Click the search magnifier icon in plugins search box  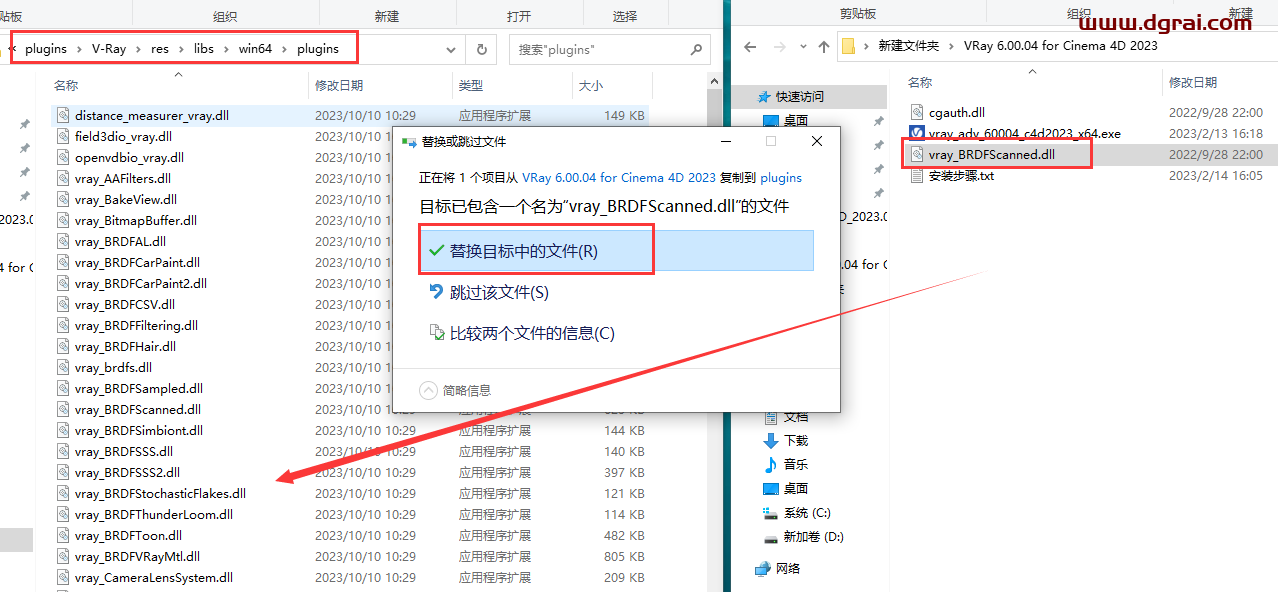tap(695, 48)
